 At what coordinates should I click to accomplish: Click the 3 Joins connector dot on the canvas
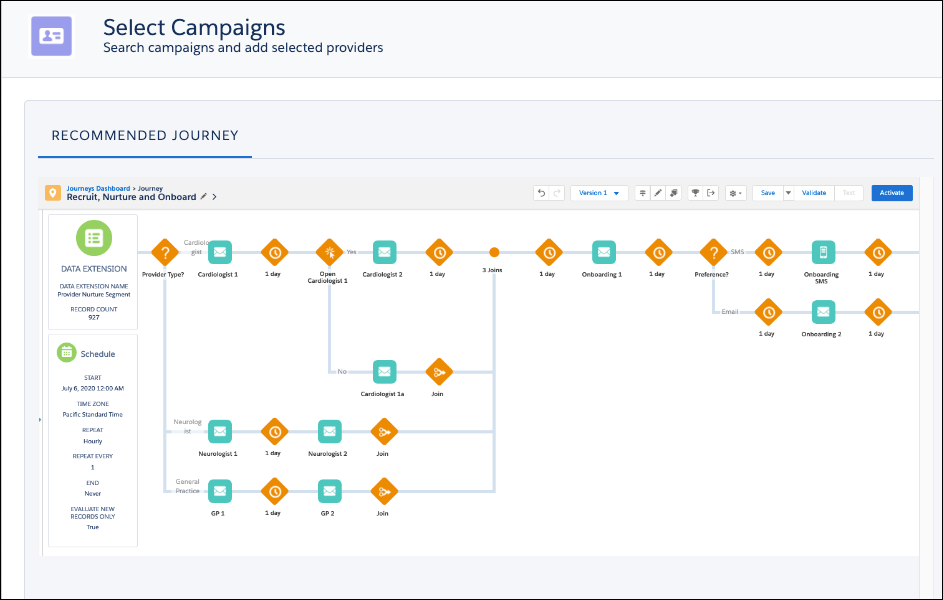pos(496,252)
